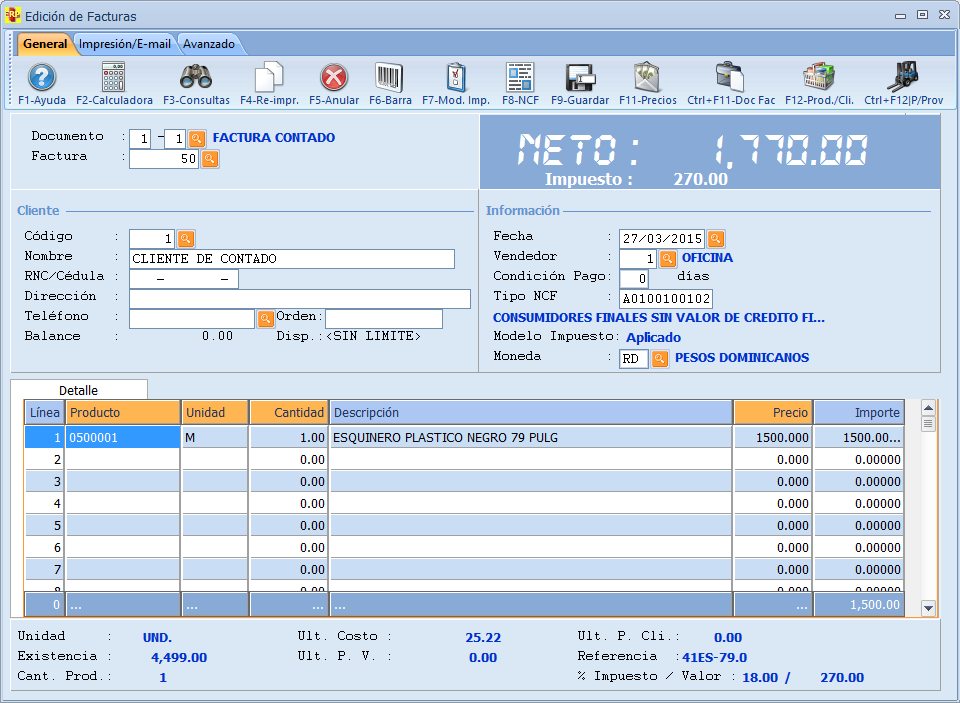Open the F8-NCF toolbar icon
960x703 pixels.
click(518, 78)
